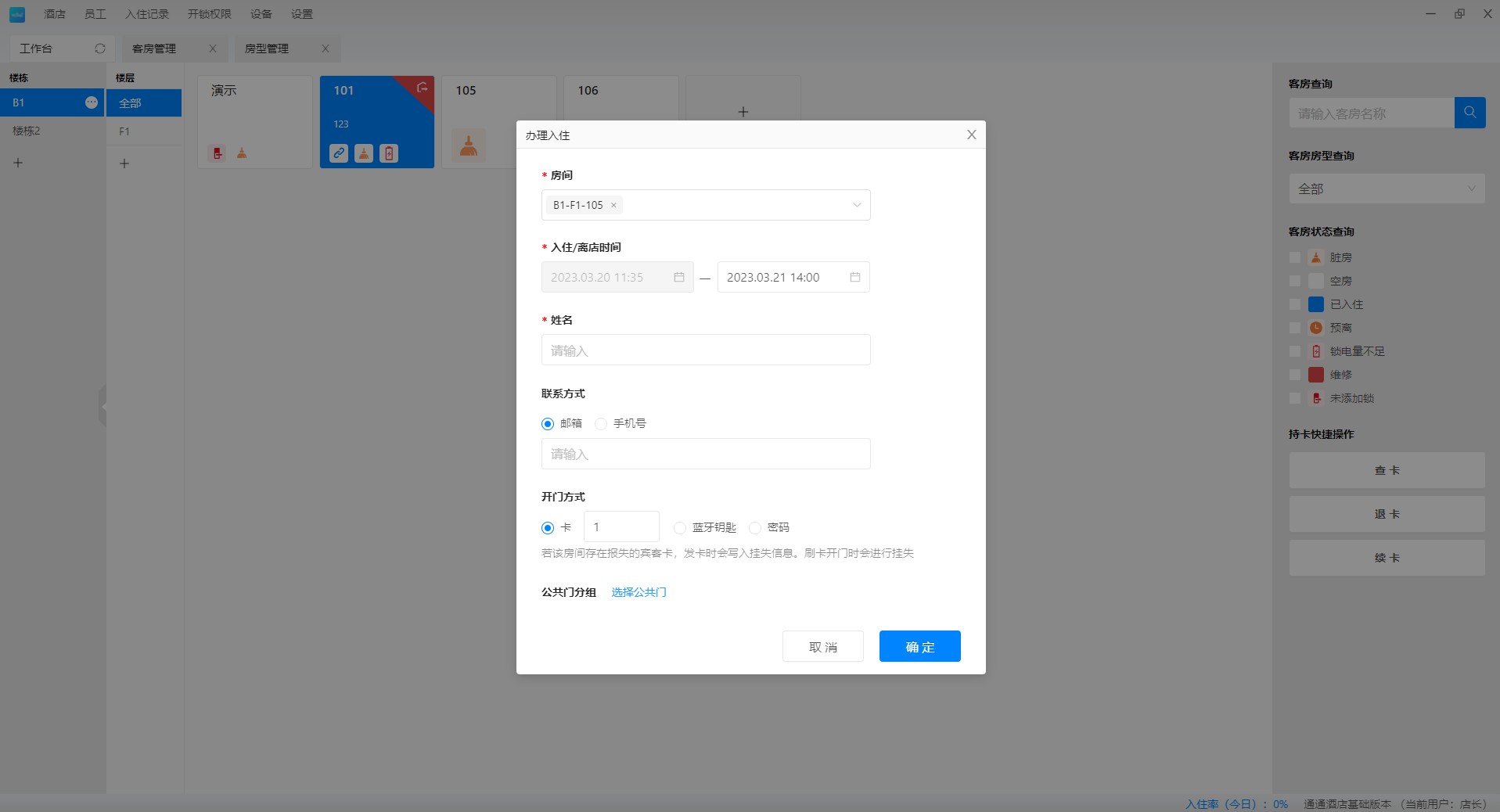Open the 入住记录 menu

coord(146,14)
